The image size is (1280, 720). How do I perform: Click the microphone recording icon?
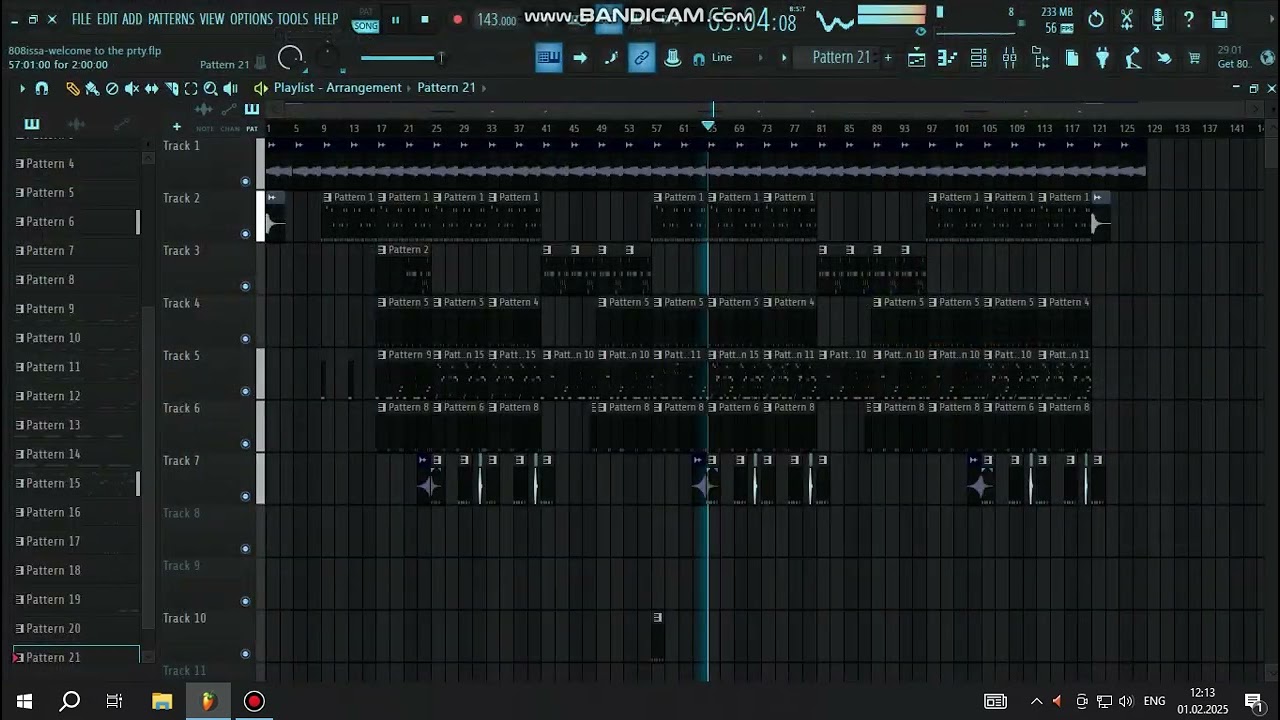pyautogui.click(x=1158, y=19)
